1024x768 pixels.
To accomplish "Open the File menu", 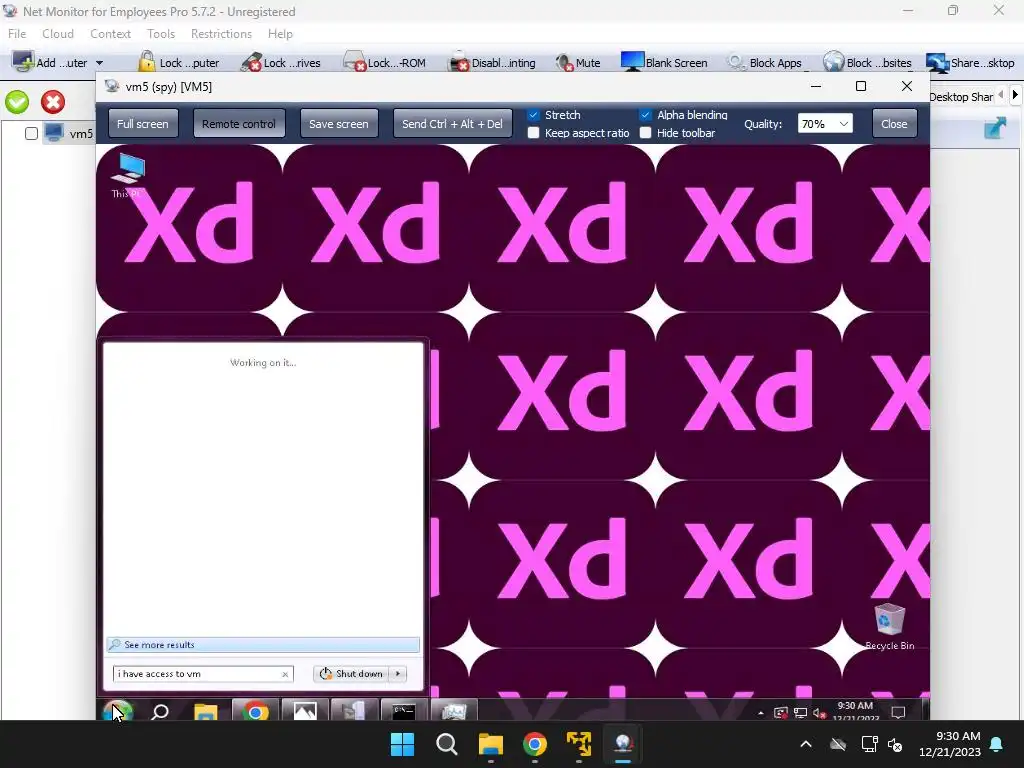I will click(x=17, y=33).
